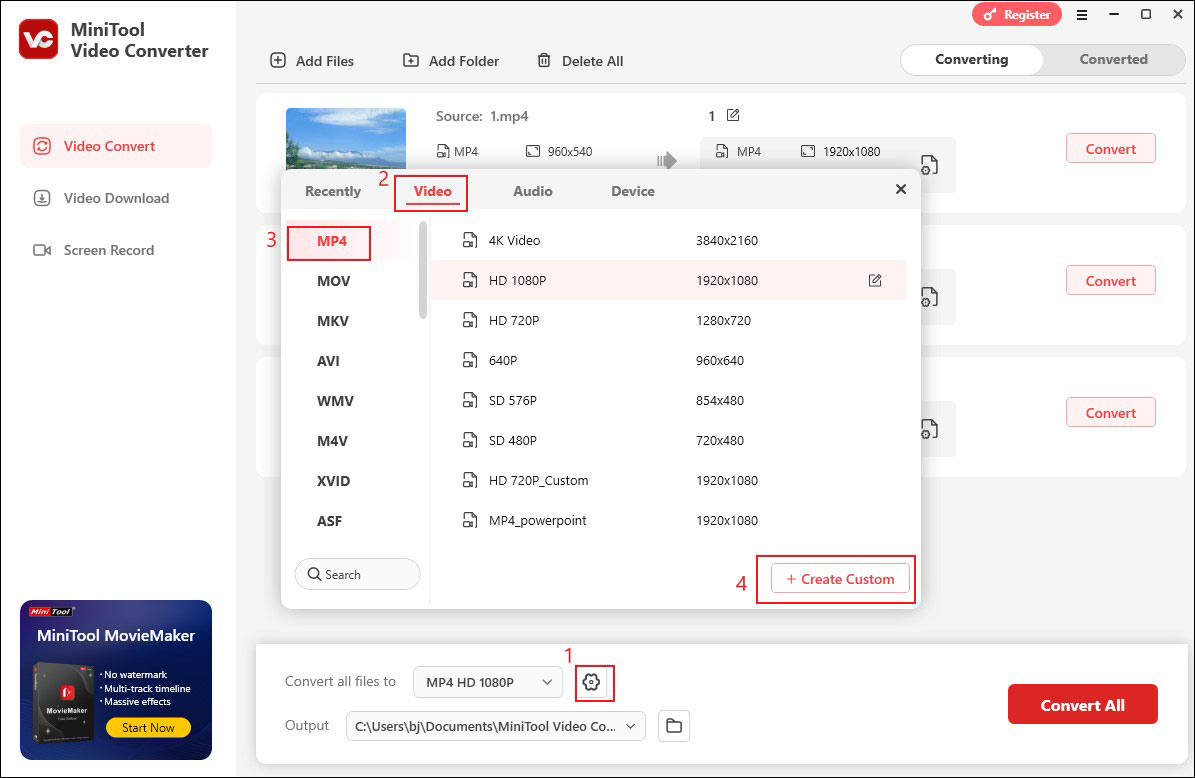
Task: Switch to the Converting toggle
Action: [971, 59]
